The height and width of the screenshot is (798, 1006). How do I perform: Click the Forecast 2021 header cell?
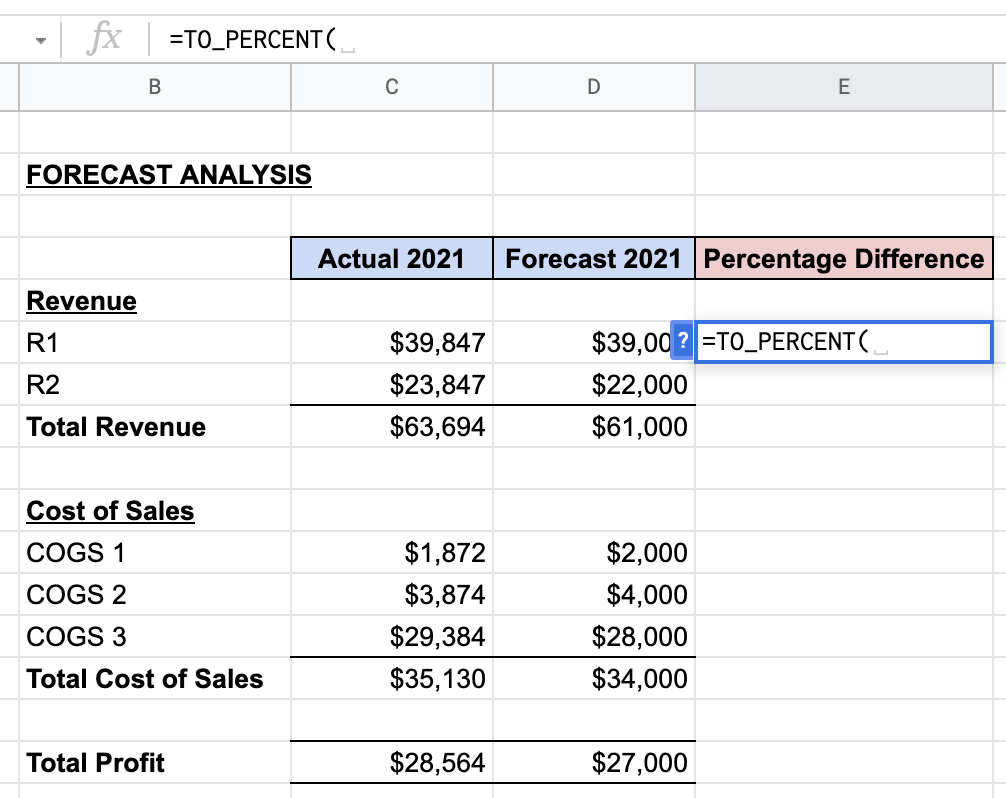click(x=593, y=258)
